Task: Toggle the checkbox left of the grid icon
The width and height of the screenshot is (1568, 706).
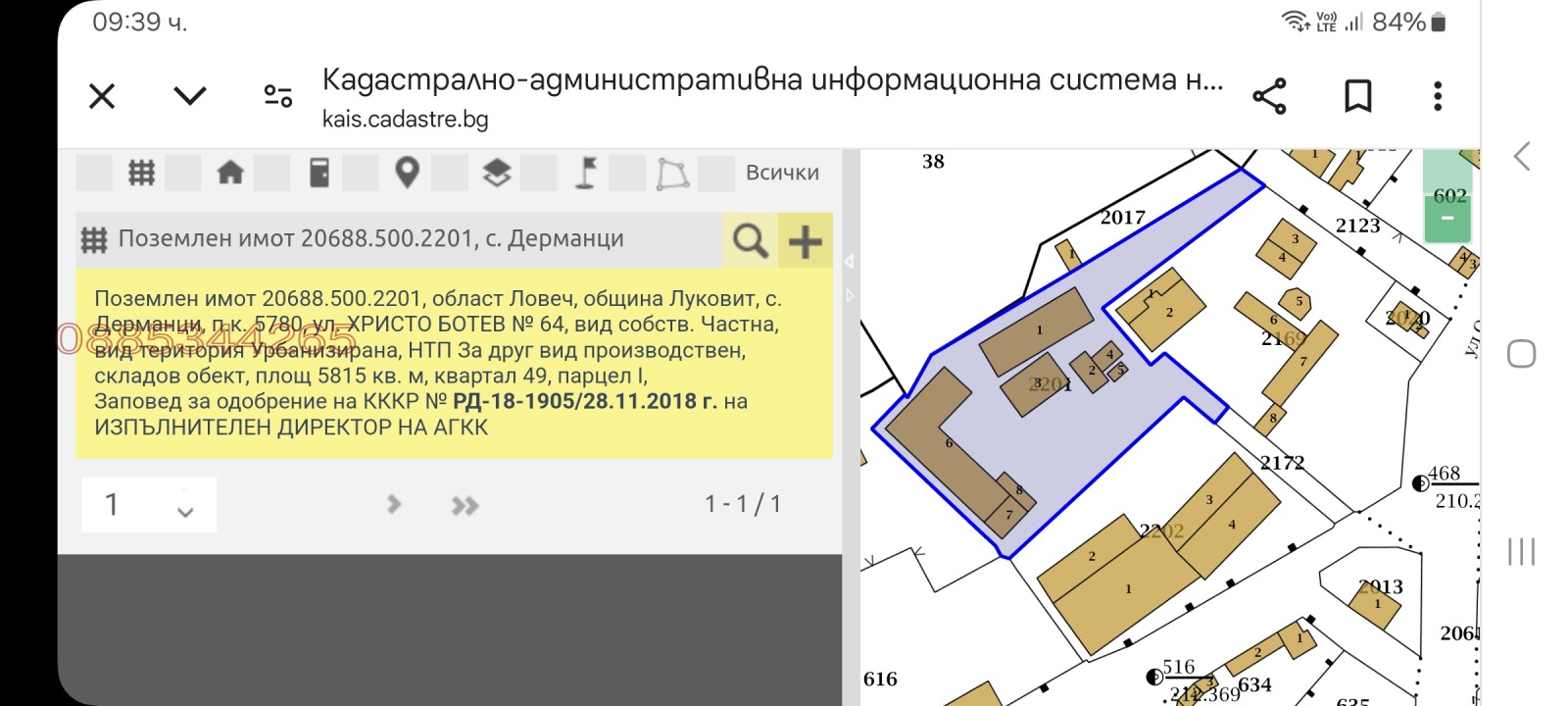Action: (94, 174)
